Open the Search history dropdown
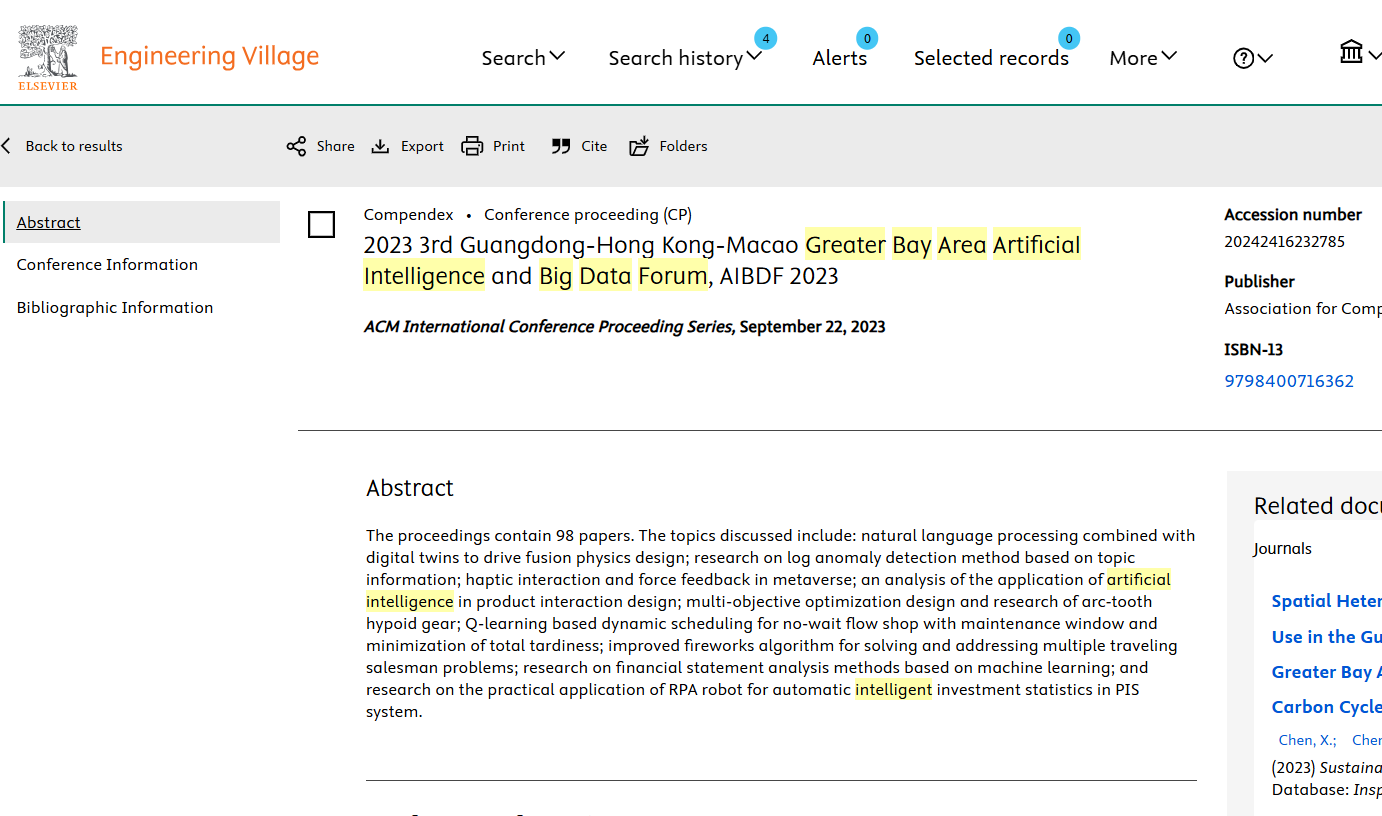Screen dimensions: 1382x816 [x=685, y=58]
